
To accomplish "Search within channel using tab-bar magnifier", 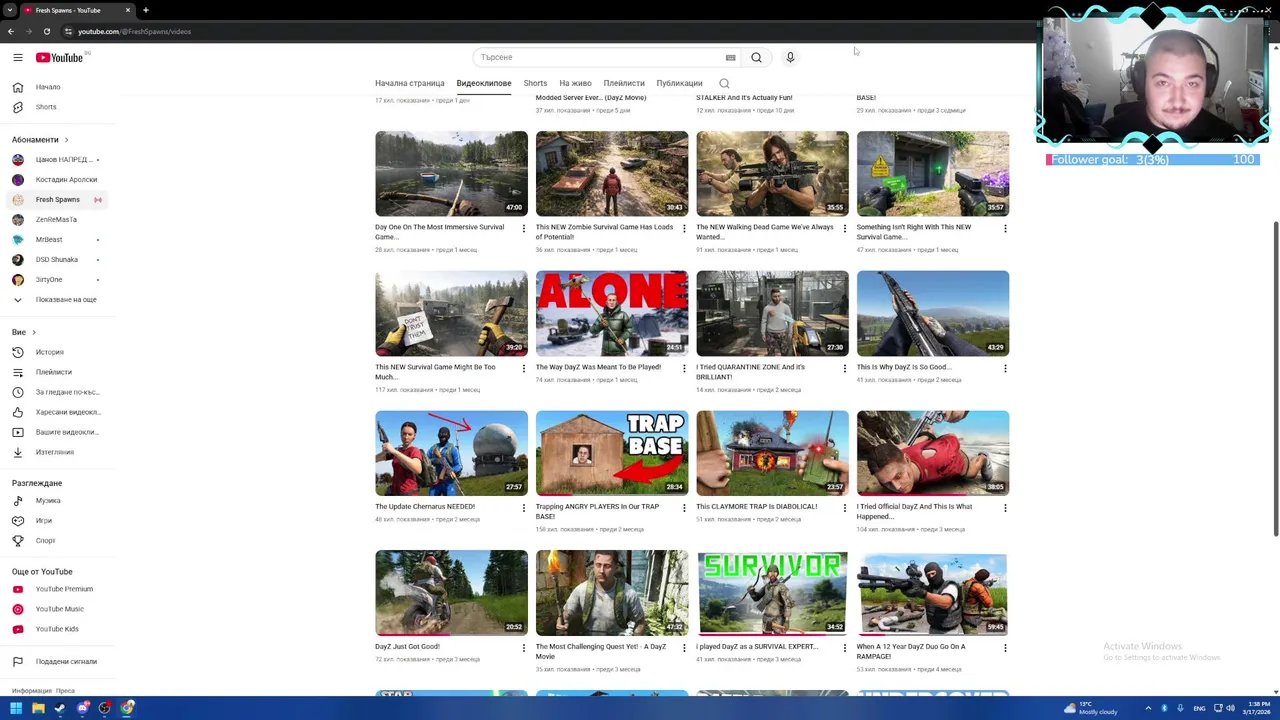I will pos(724,84).
